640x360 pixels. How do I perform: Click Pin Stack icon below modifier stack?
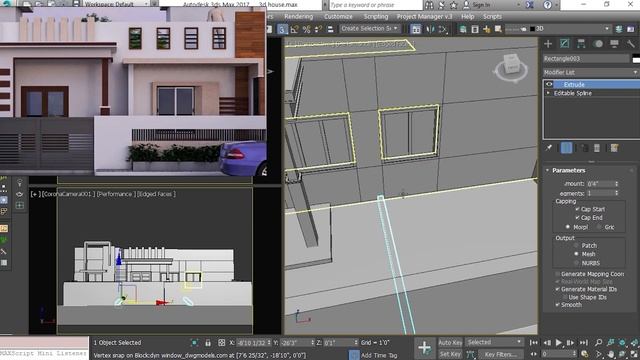tap(549, 148)
